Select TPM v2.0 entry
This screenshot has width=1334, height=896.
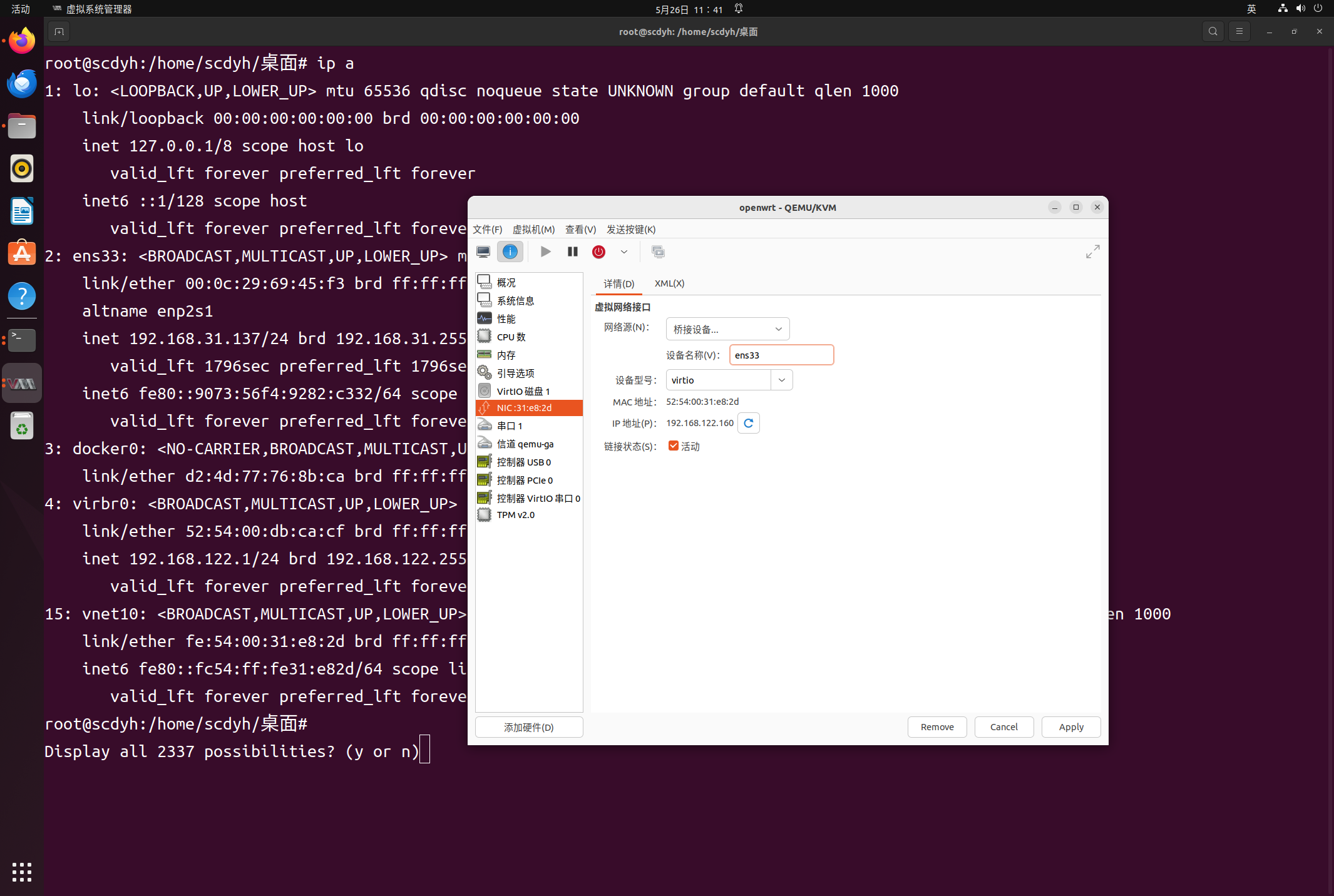coord(529,515)
